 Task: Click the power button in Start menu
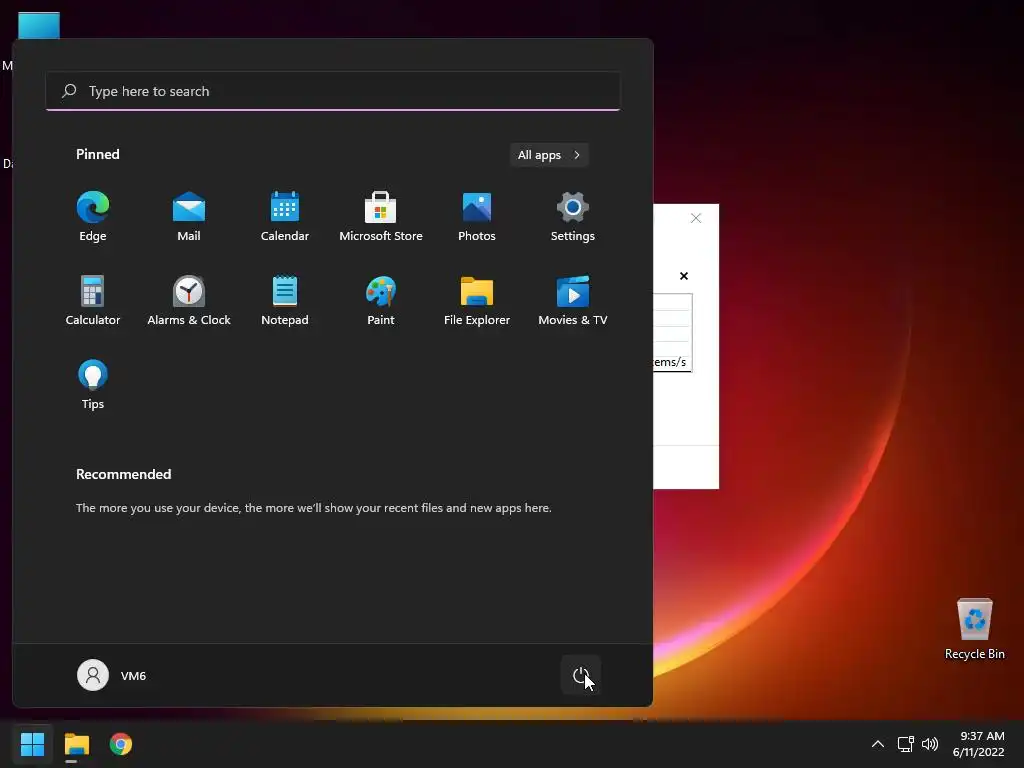581,675
